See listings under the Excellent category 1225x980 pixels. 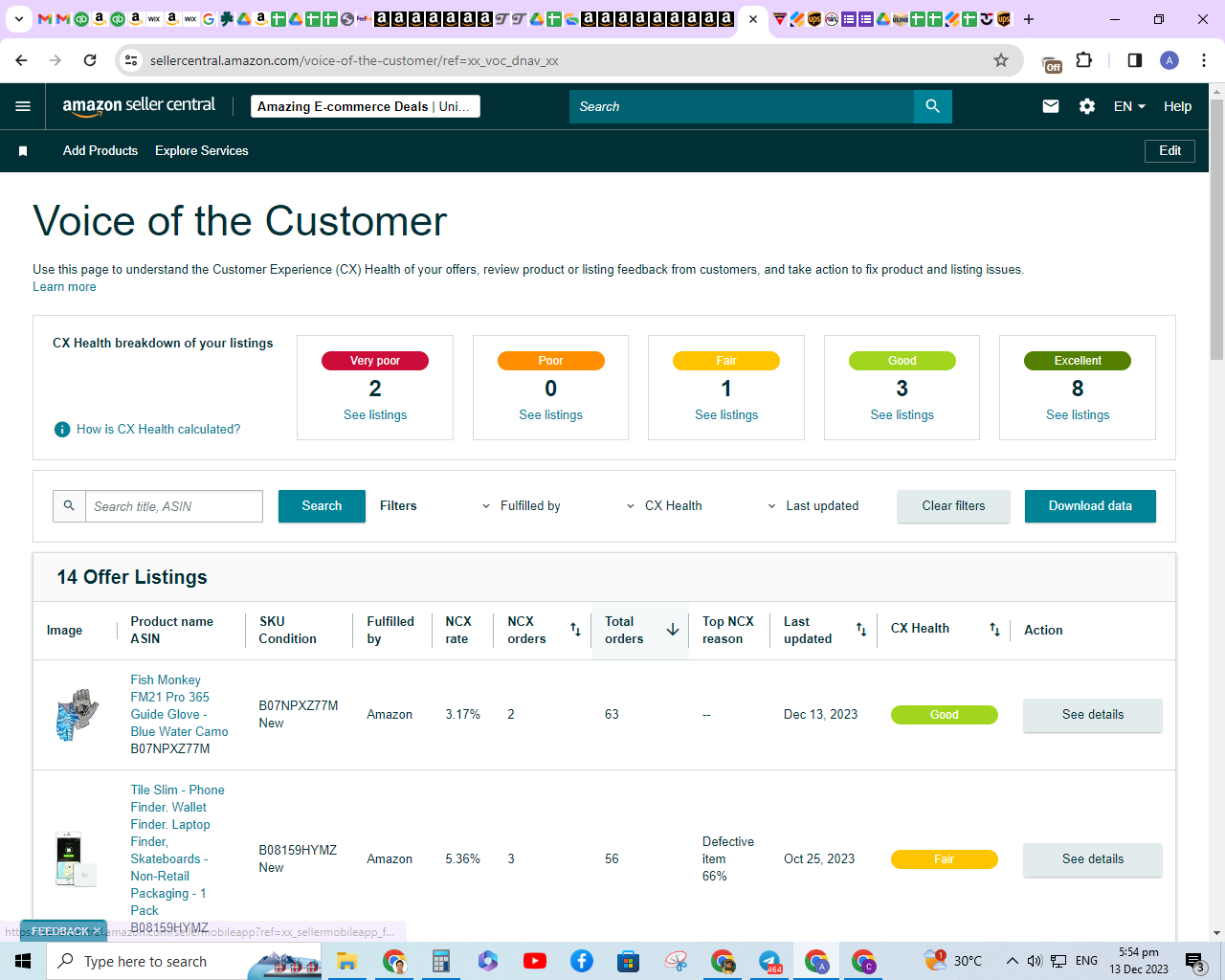[x=1078, y=415]
